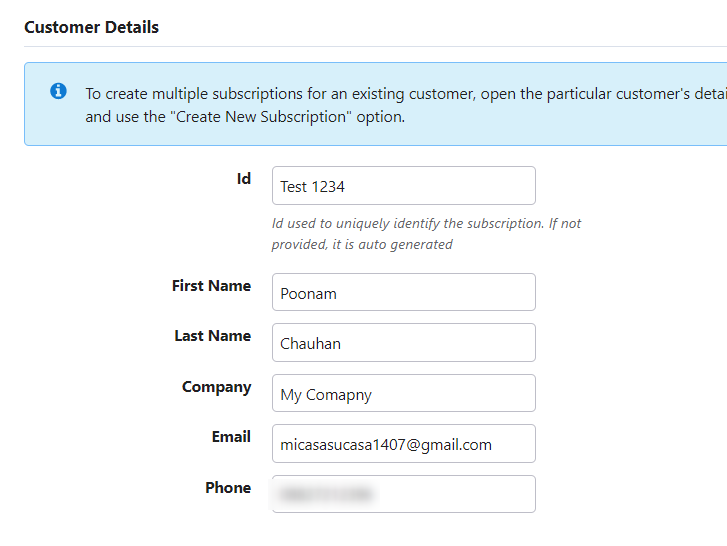Click into the First Name field
Viewport: 727px width, 546px height.
click(403, 293)
